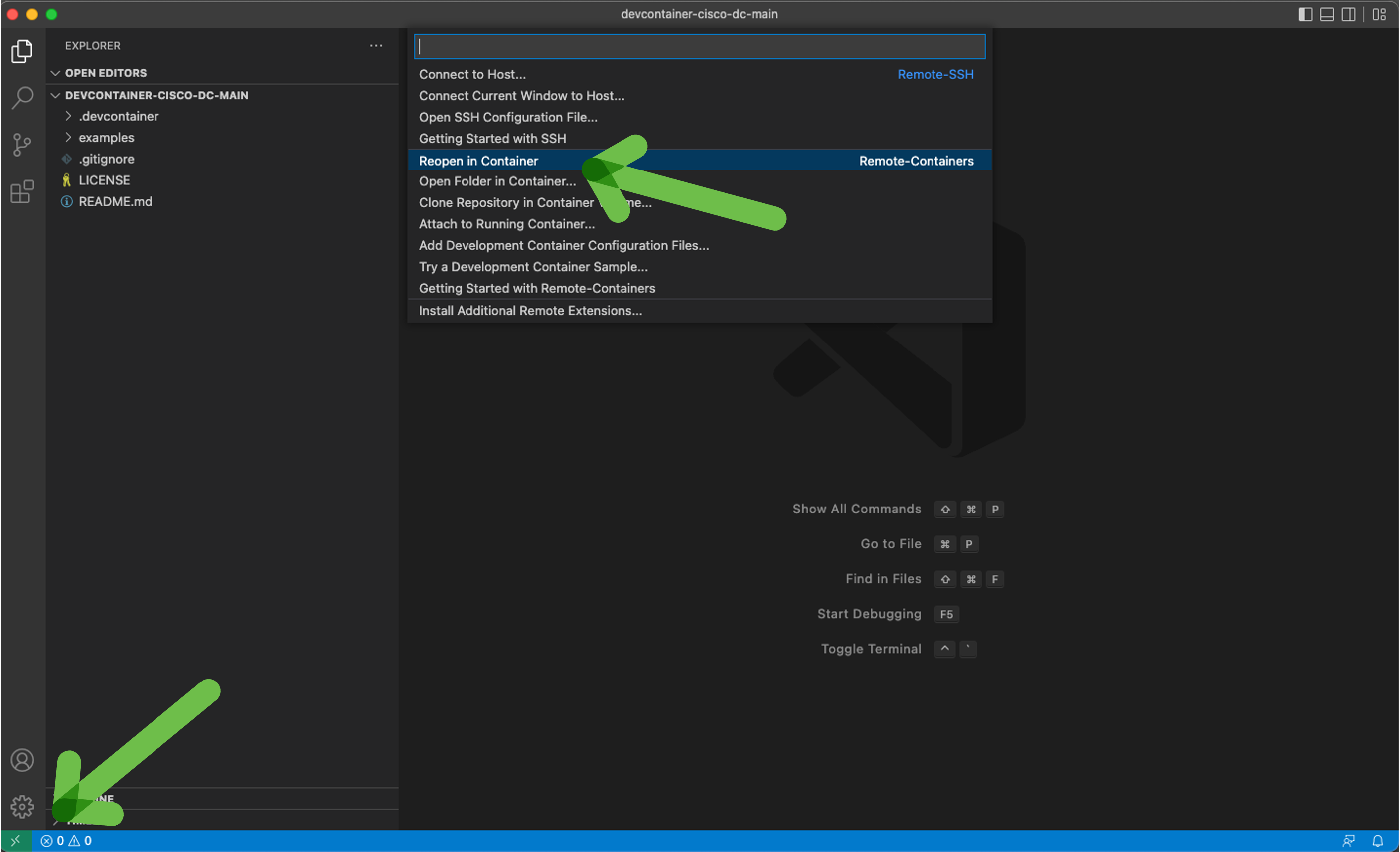1400x852 pixels.
Task: Expand the examples folder
Action: pyautogui.click(x=222, y=138)
